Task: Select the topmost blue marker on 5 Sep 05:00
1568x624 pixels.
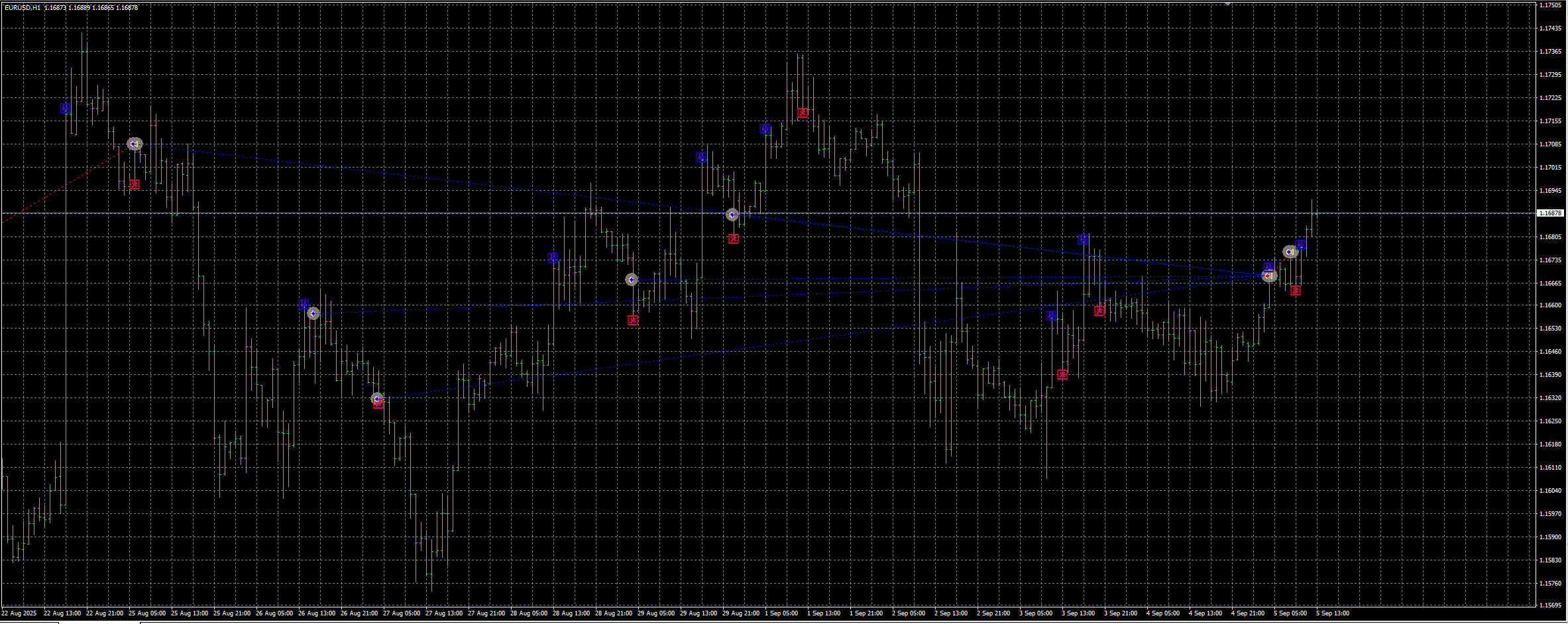Action: (x=1300, y=245)
